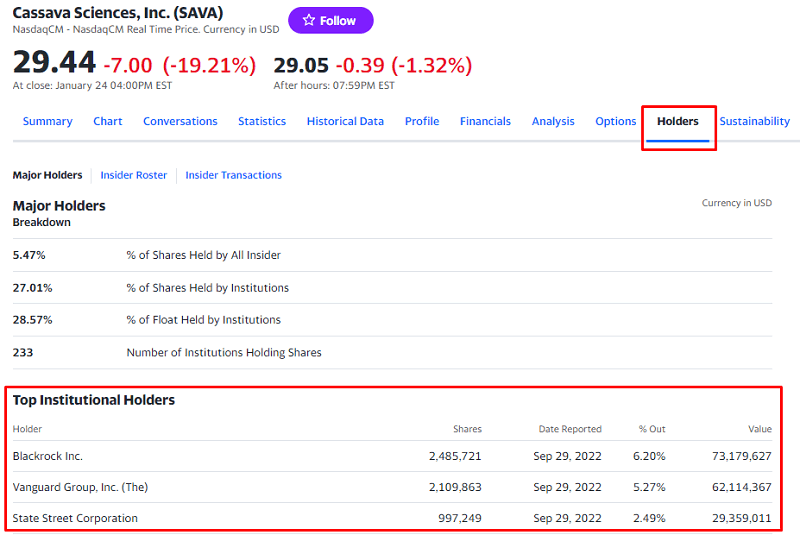Image resolution: width=800 pixels, height=535 pixels.
Task: Click the Currency in USD note
Action: (x=737, y=203)
